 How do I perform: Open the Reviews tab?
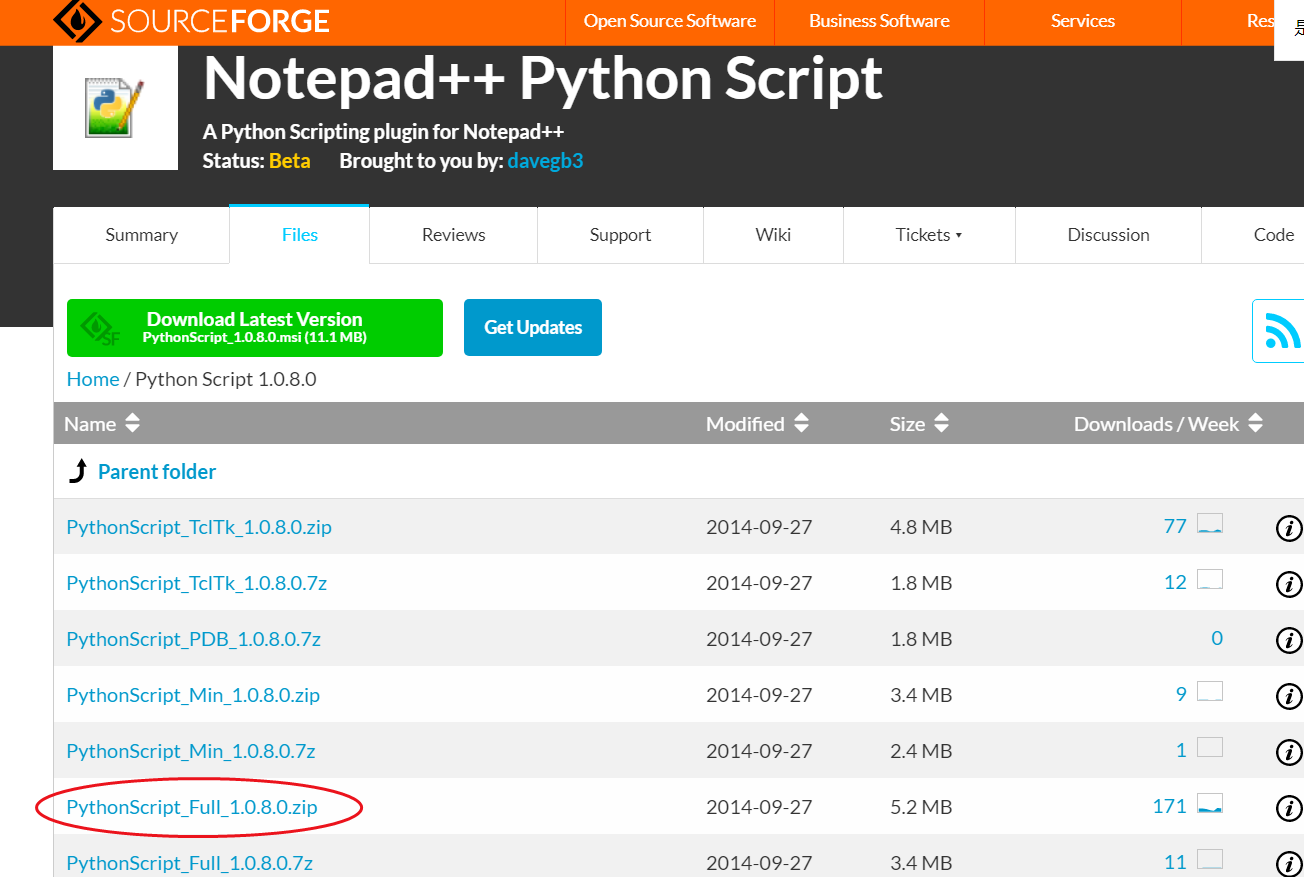(x=453, y=235)
